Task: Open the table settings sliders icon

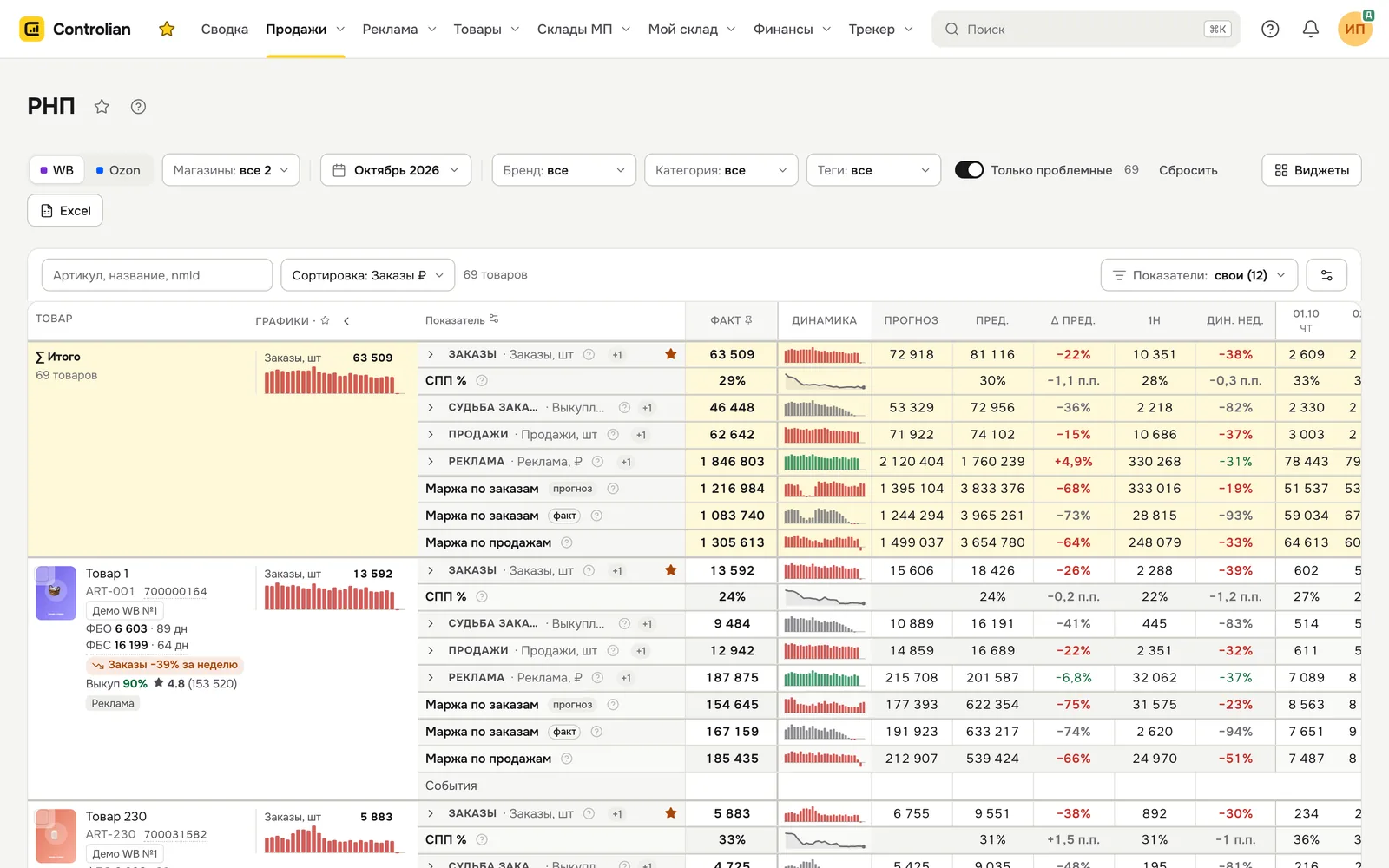Action: (x=1326, y=275)
